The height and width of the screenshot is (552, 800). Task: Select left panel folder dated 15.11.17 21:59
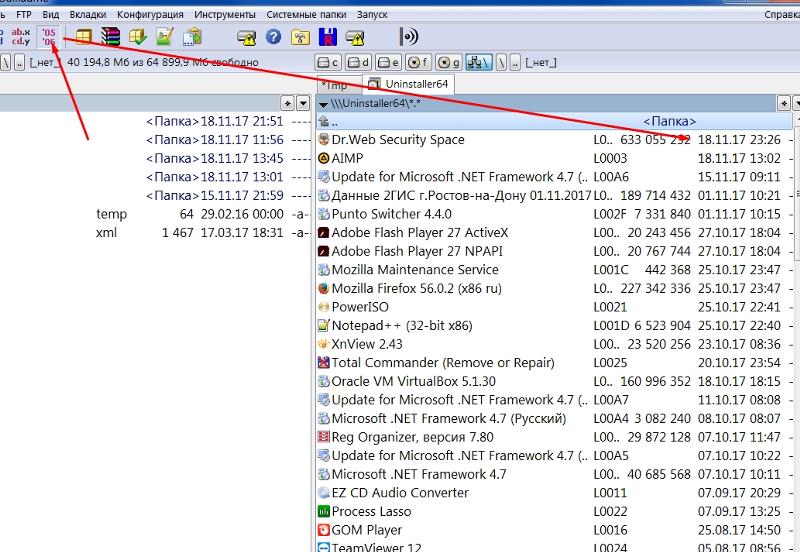[155, 195]
